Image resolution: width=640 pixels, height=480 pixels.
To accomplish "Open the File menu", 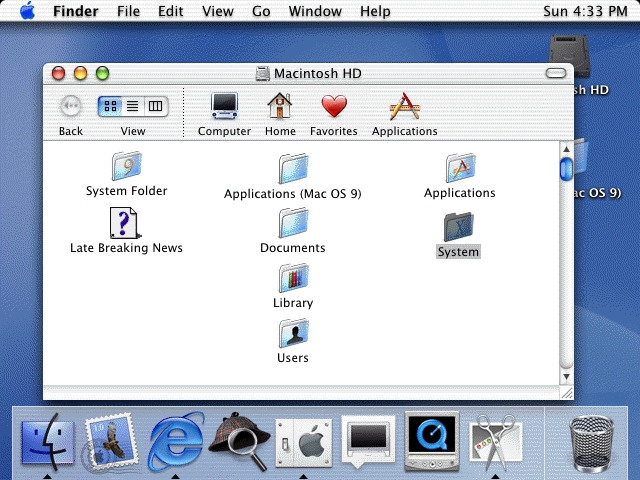I will pyautogui.click(x=128, y=11).
